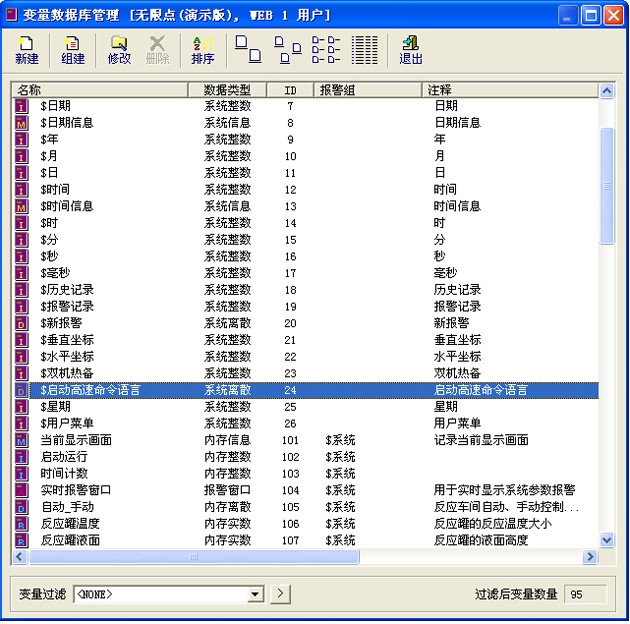Image resolution: width=630 pixels, height=624 pixels.
Task: Click horizontal scrollbar left arrow
Action: 20,556
